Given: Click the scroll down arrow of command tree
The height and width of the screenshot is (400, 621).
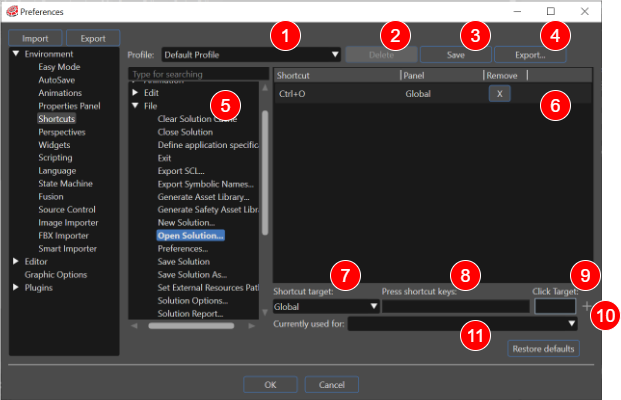Looking at the screenshot, I should coord(265,312).
